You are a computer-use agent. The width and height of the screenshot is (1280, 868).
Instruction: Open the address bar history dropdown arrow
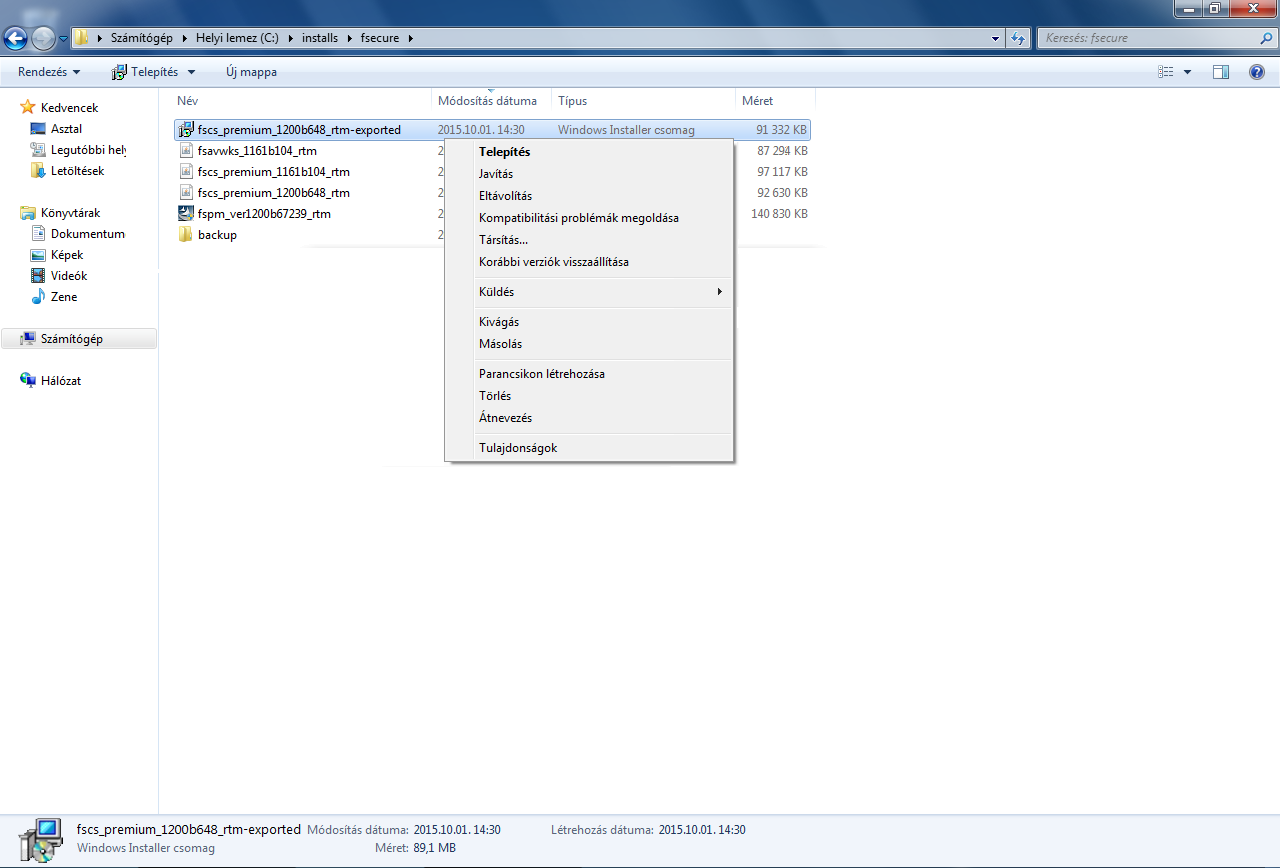[995, 38]
